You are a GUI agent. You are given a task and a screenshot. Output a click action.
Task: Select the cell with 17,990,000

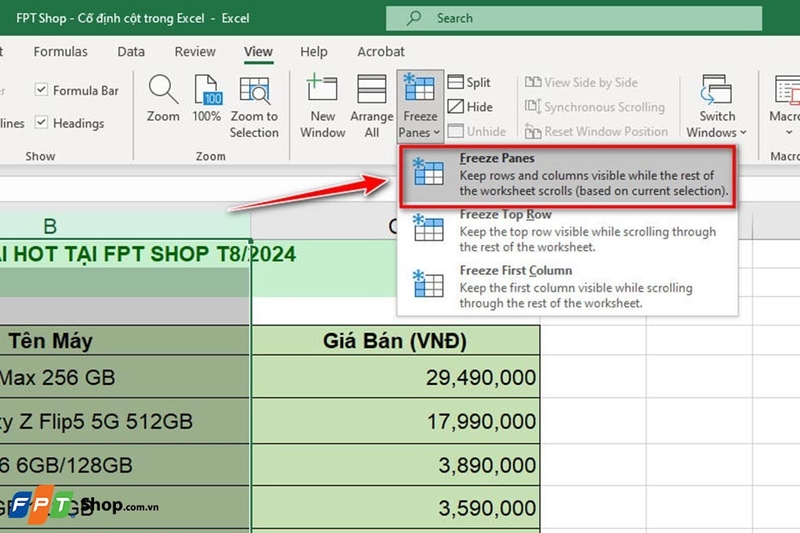[x=395, y=421]
